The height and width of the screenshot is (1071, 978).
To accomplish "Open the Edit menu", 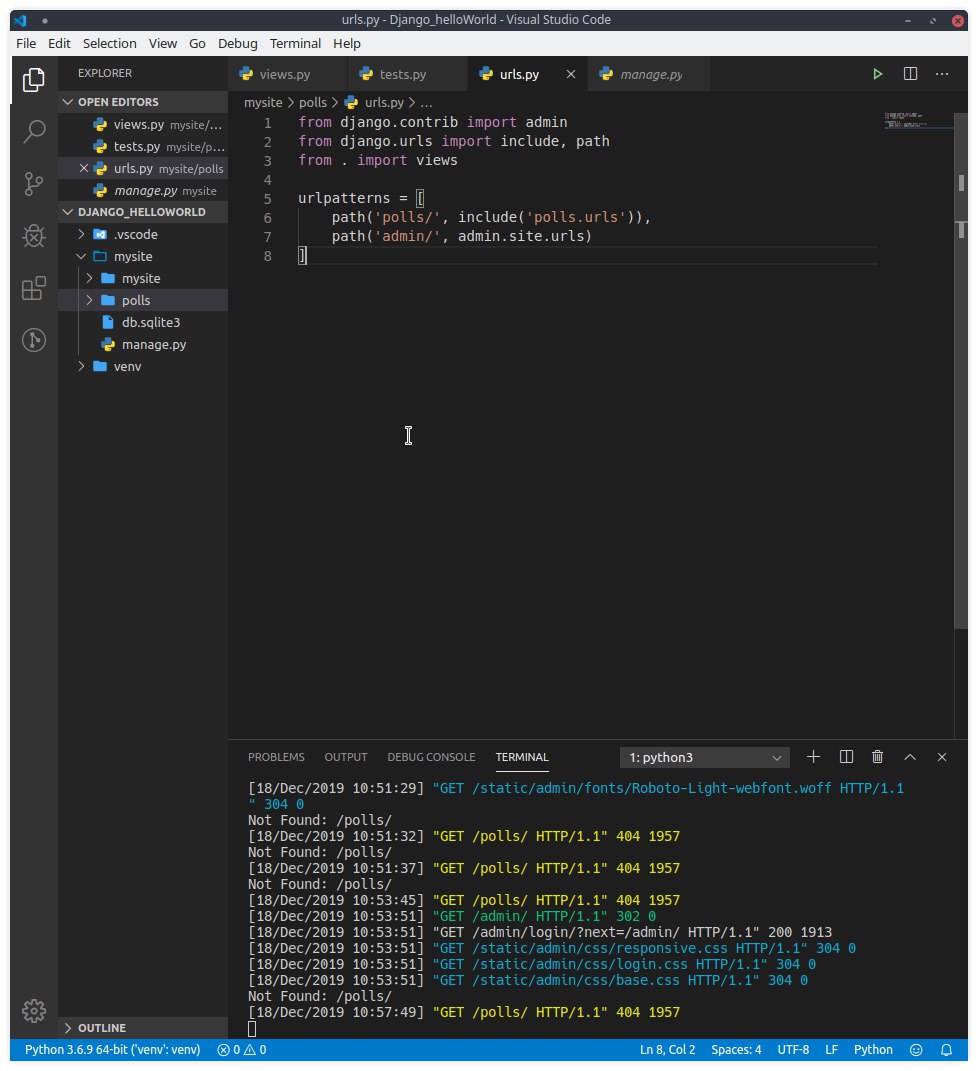I will (x=59, y=44).
